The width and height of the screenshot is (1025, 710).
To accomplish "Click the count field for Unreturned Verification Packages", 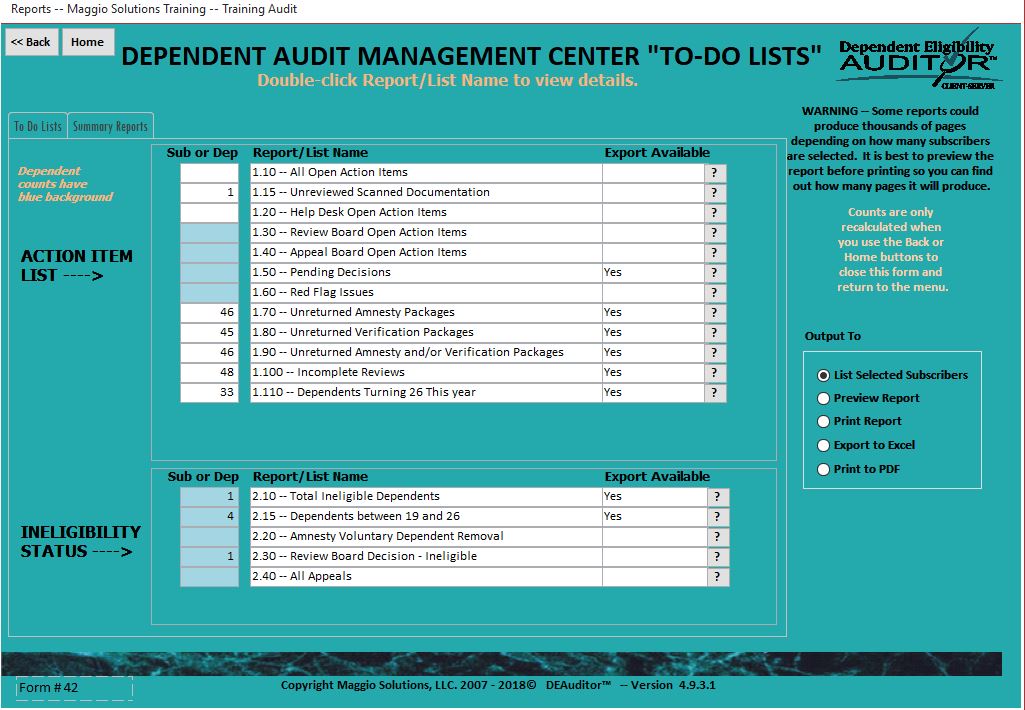I will pyautogui.click(x=209, y=333).
